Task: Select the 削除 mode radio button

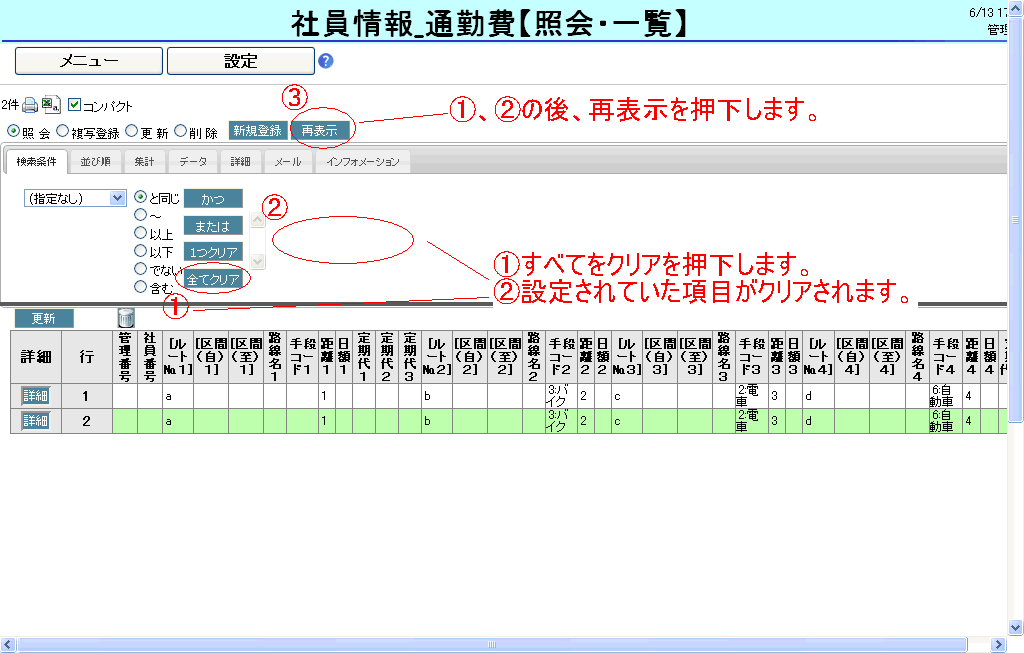Action: 180,130
